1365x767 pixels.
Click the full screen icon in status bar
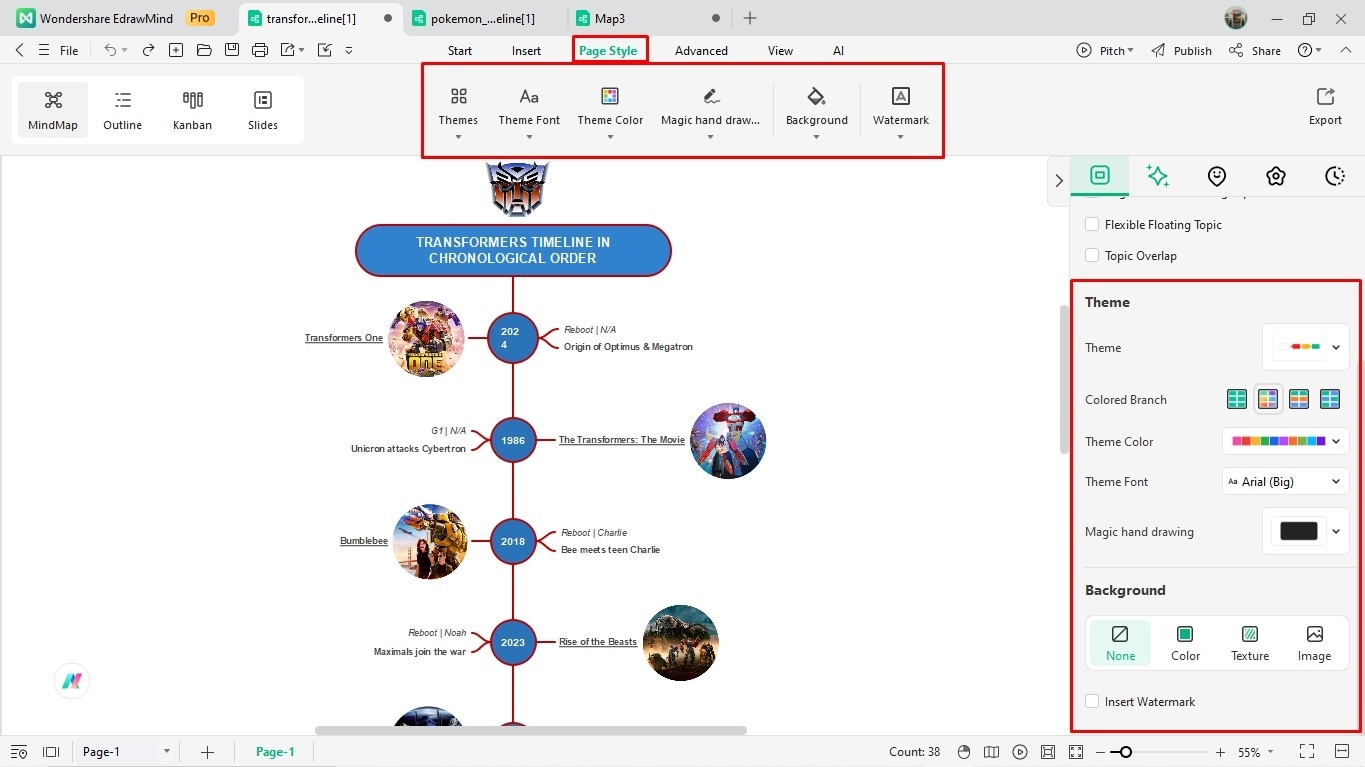[1076, 752]
